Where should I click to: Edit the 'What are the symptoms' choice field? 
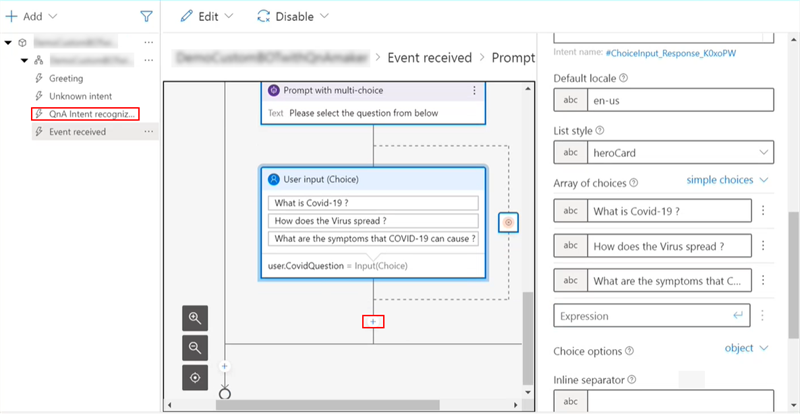click(669, 280)
